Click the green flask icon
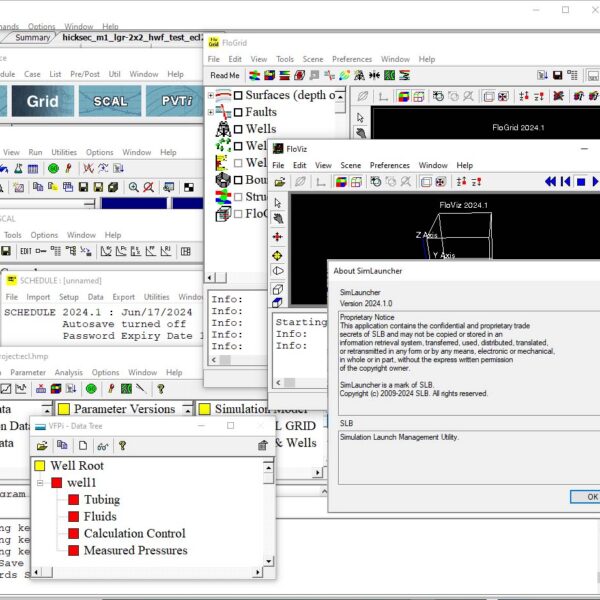 pyautogui.click(x=18, y=168)
